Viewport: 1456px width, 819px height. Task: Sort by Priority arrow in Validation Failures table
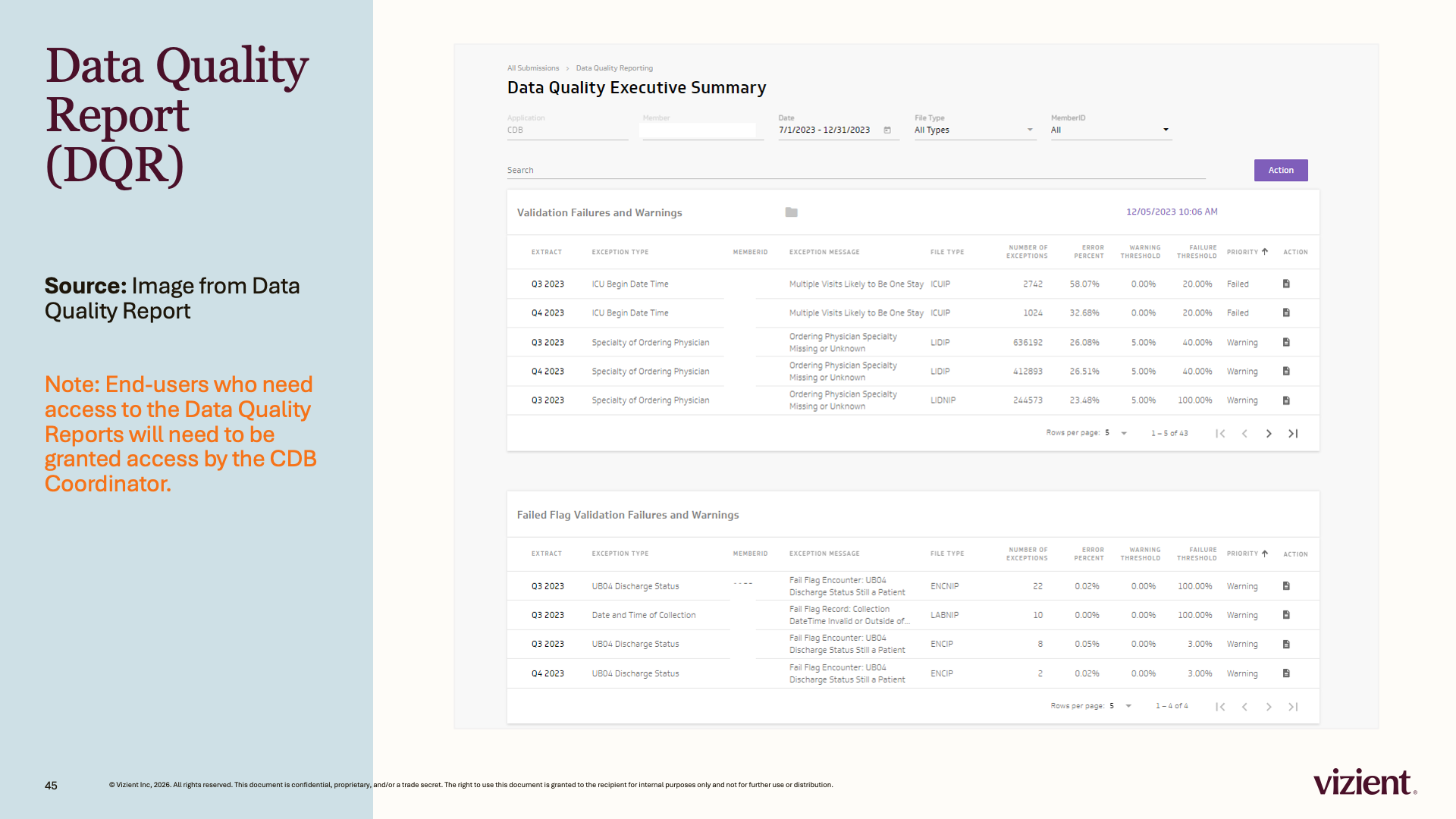point(1265,252)
